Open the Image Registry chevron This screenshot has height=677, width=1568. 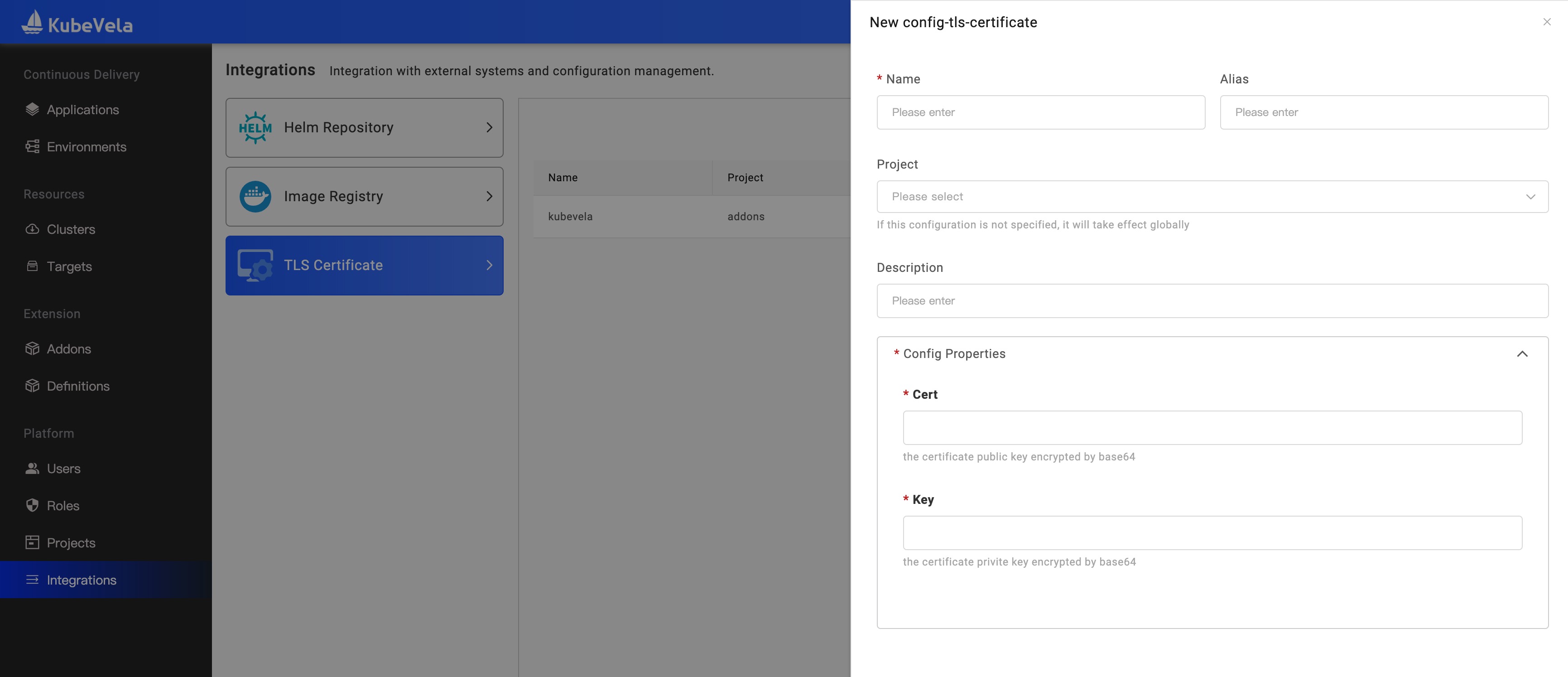point(490,197)
